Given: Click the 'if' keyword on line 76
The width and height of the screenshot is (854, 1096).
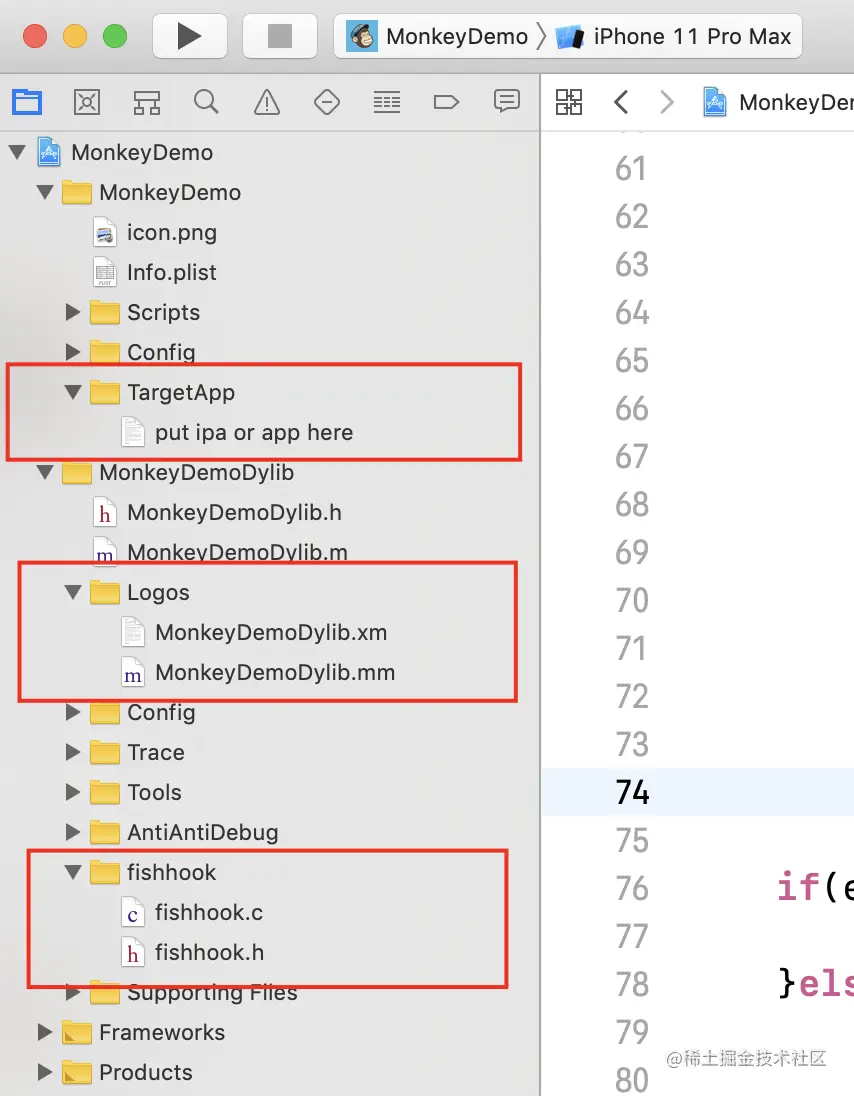Looking at the screenshot, I should 798,887.
